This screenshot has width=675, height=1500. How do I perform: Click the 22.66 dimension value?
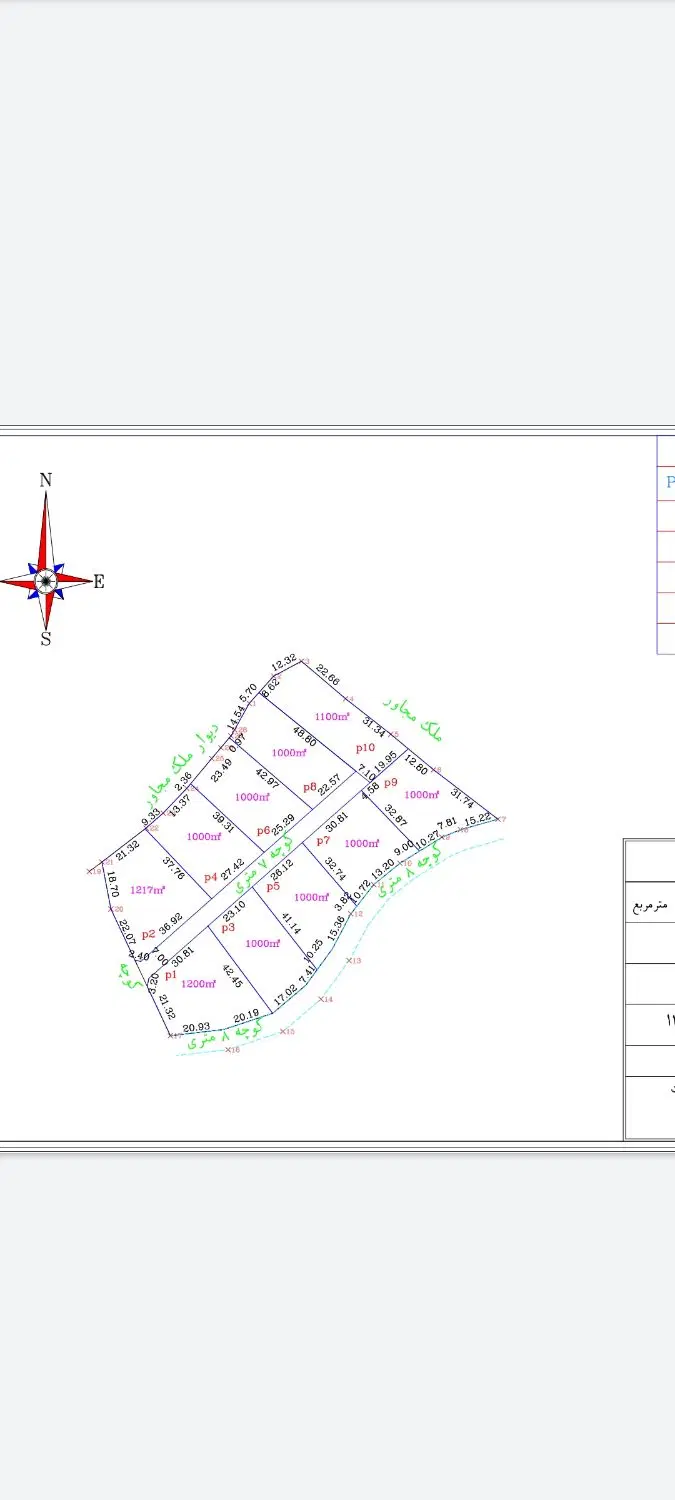tap(328, 674)
